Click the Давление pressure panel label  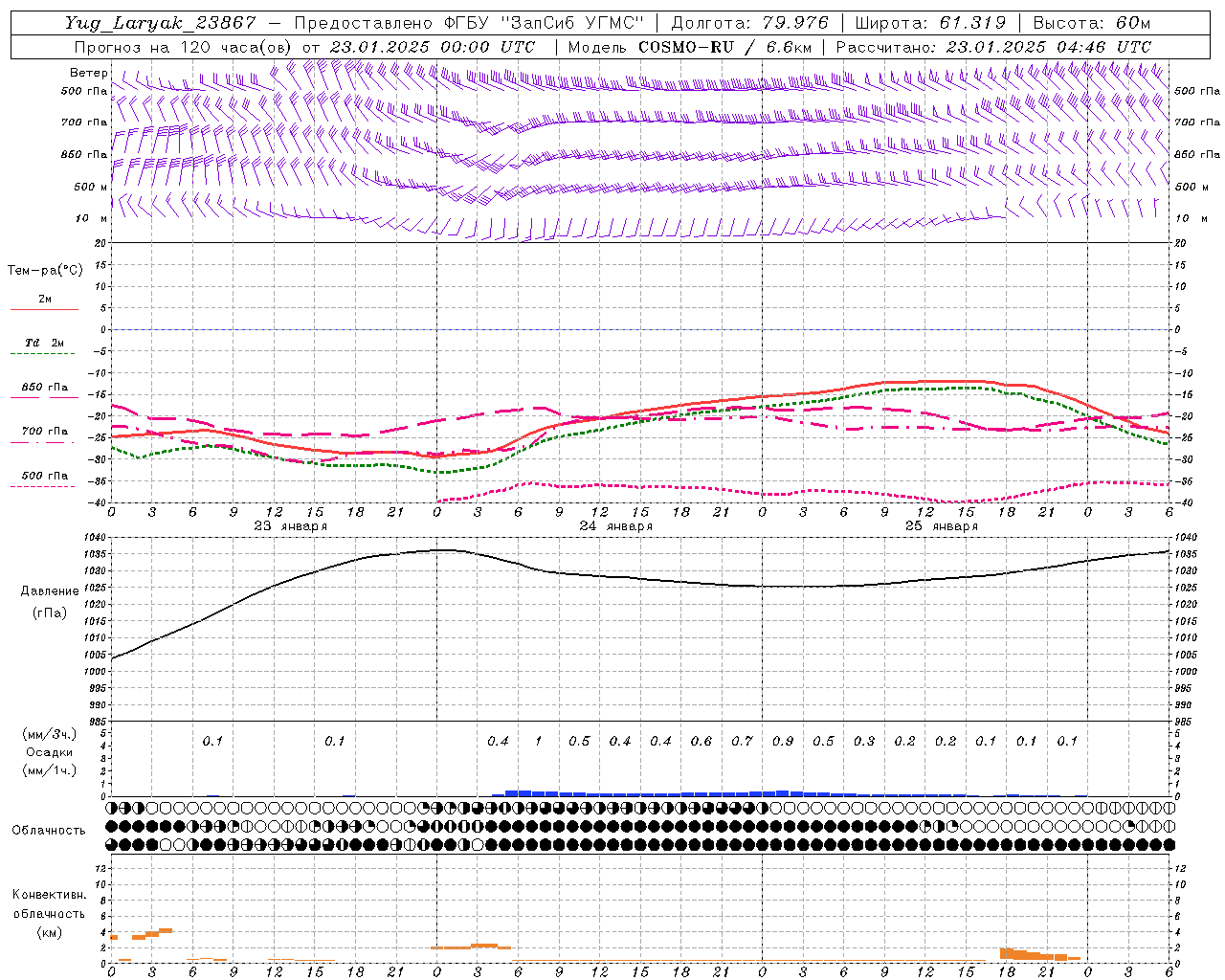(x=50, y=591)
